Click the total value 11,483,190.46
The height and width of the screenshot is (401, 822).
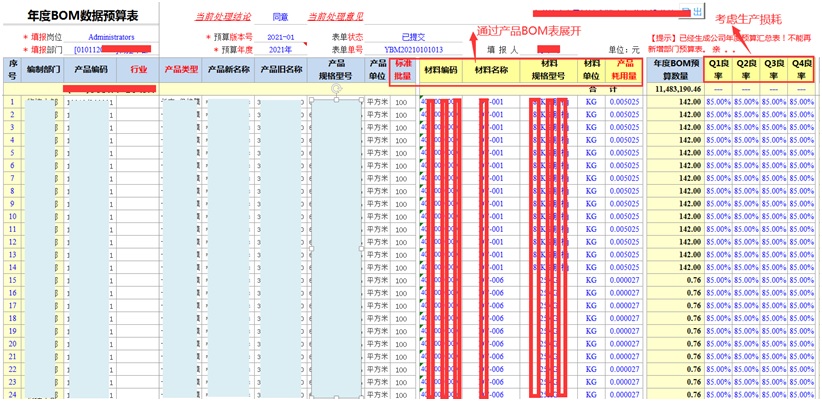pyautogui.click(x=678, y=89)
